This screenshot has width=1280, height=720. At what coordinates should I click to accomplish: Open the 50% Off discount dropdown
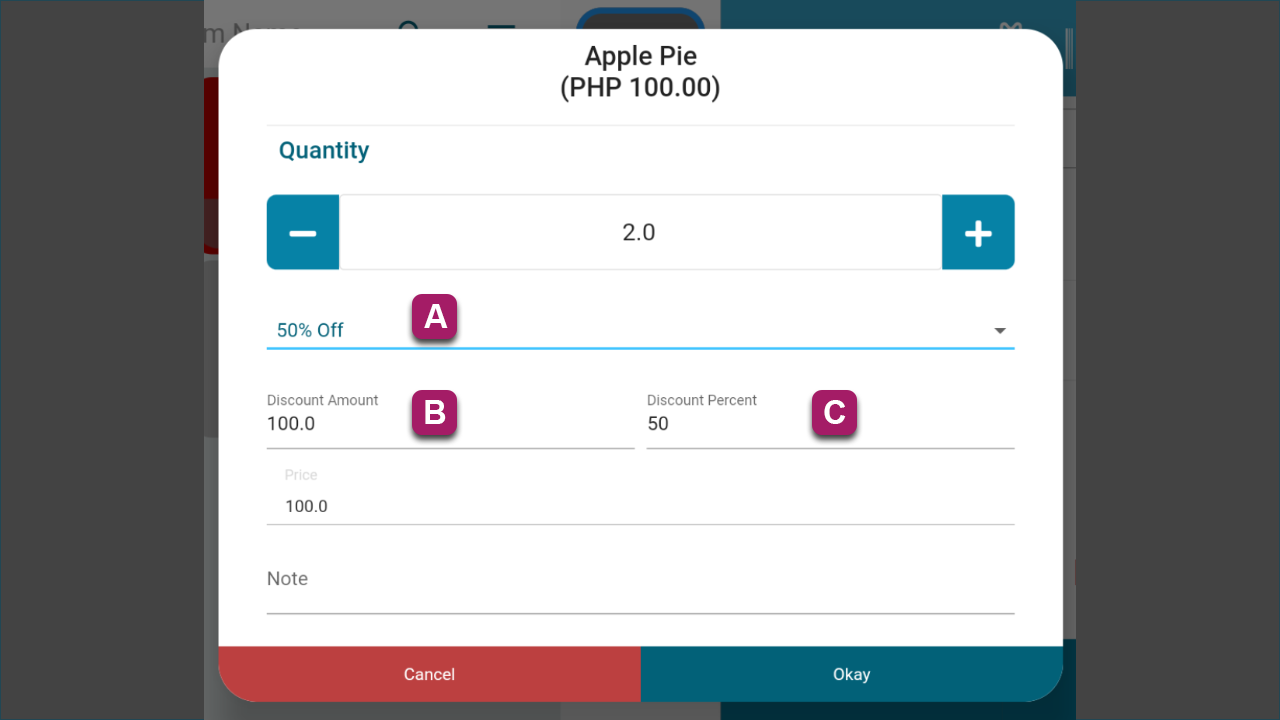point(640,330)
